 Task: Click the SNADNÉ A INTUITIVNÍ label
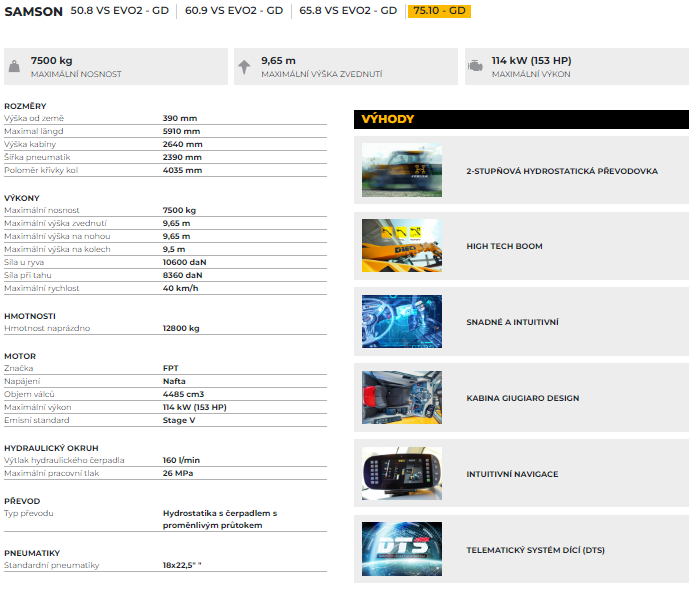[512, 322]
